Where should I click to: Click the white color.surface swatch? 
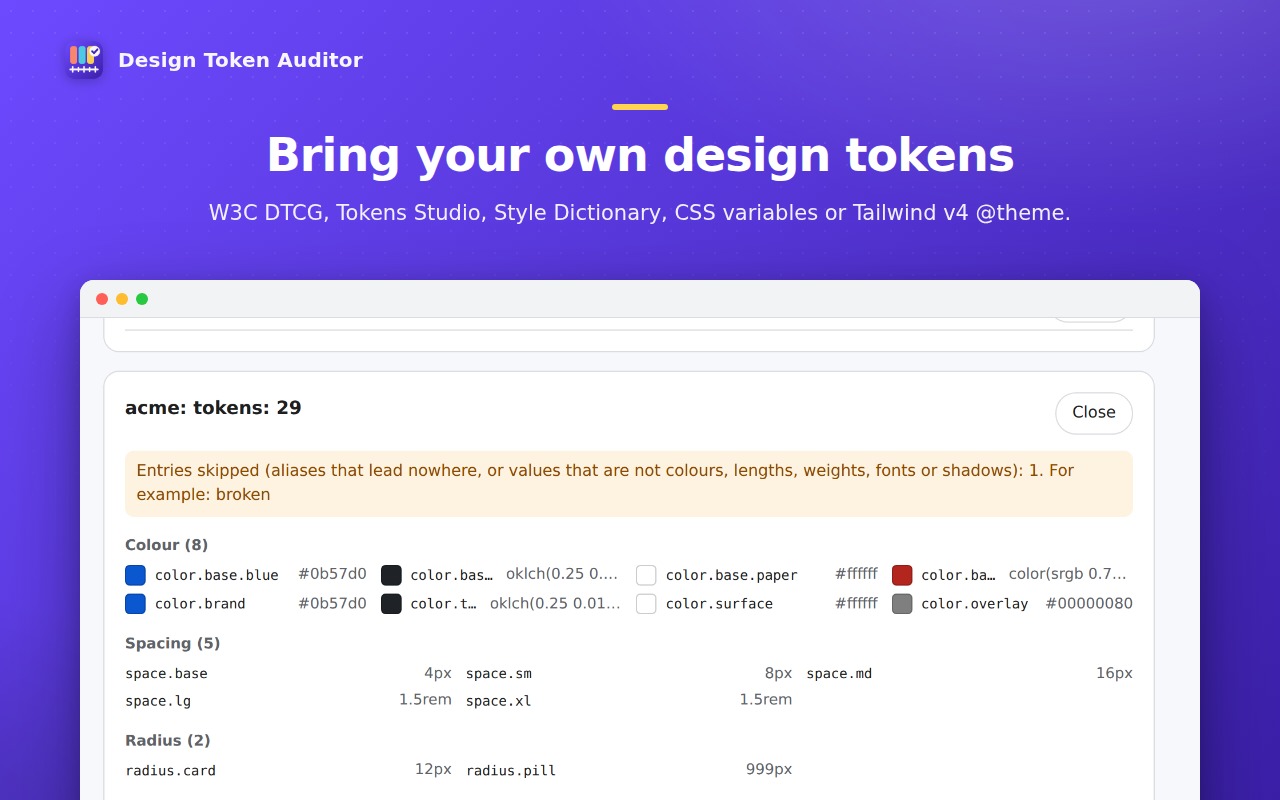[x=646, y=604]
